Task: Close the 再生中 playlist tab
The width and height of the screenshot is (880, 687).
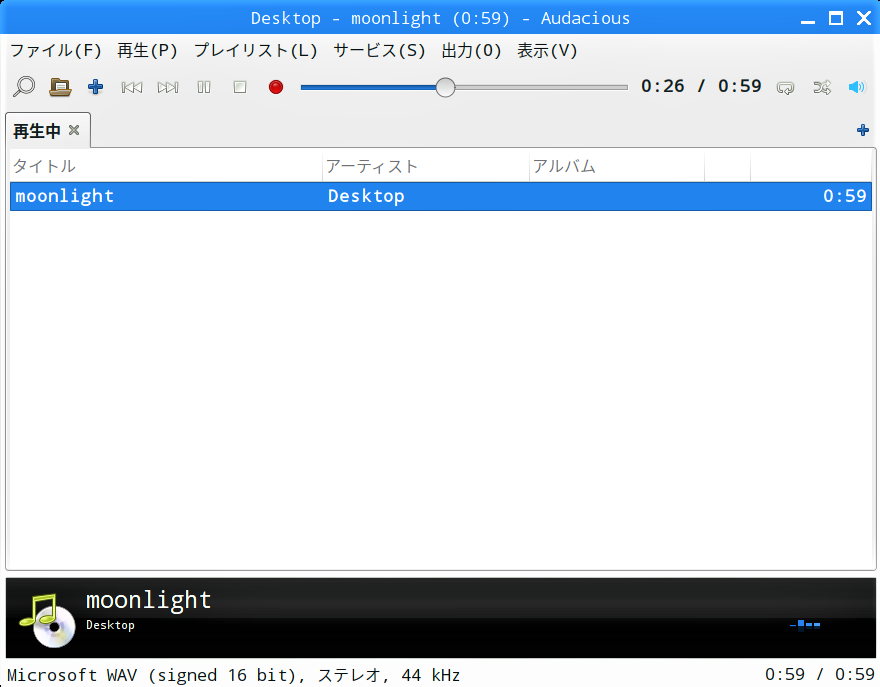Action: (x=74, y=130)
